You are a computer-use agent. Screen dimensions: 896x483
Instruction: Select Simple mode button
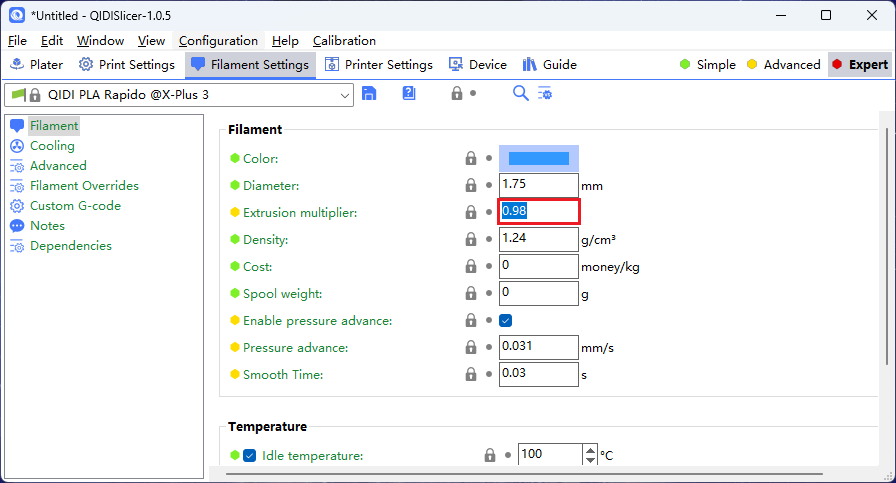click(x=707, y=65)
